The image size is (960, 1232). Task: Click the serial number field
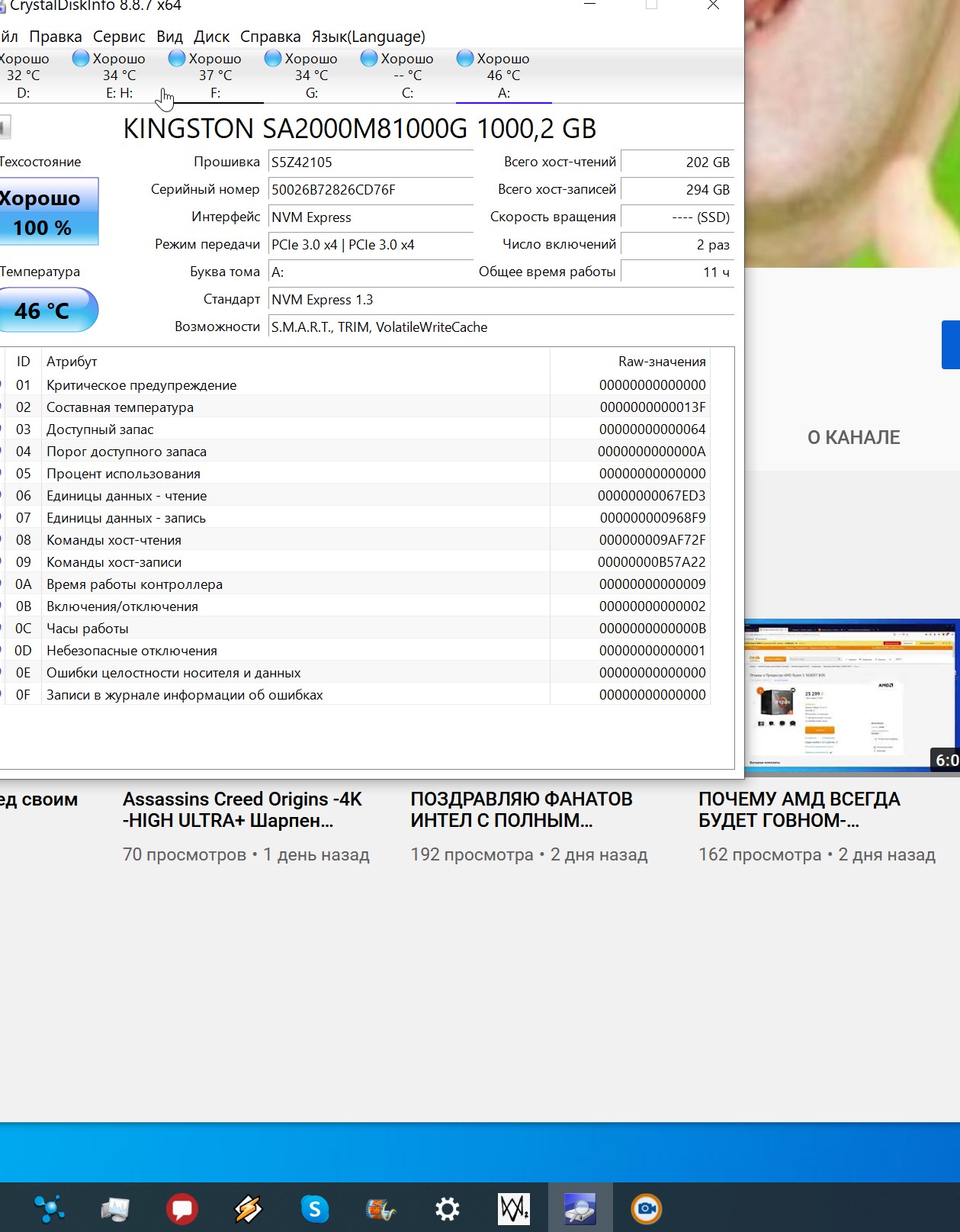pyautogui.click(x=371, y=190)
